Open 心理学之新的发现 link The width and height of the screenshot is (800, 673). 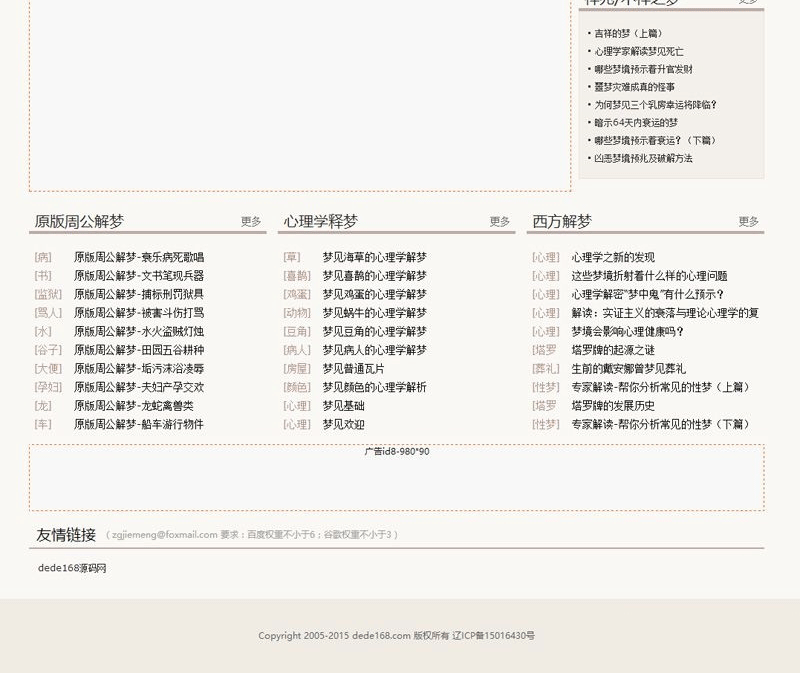click(613, 257)
